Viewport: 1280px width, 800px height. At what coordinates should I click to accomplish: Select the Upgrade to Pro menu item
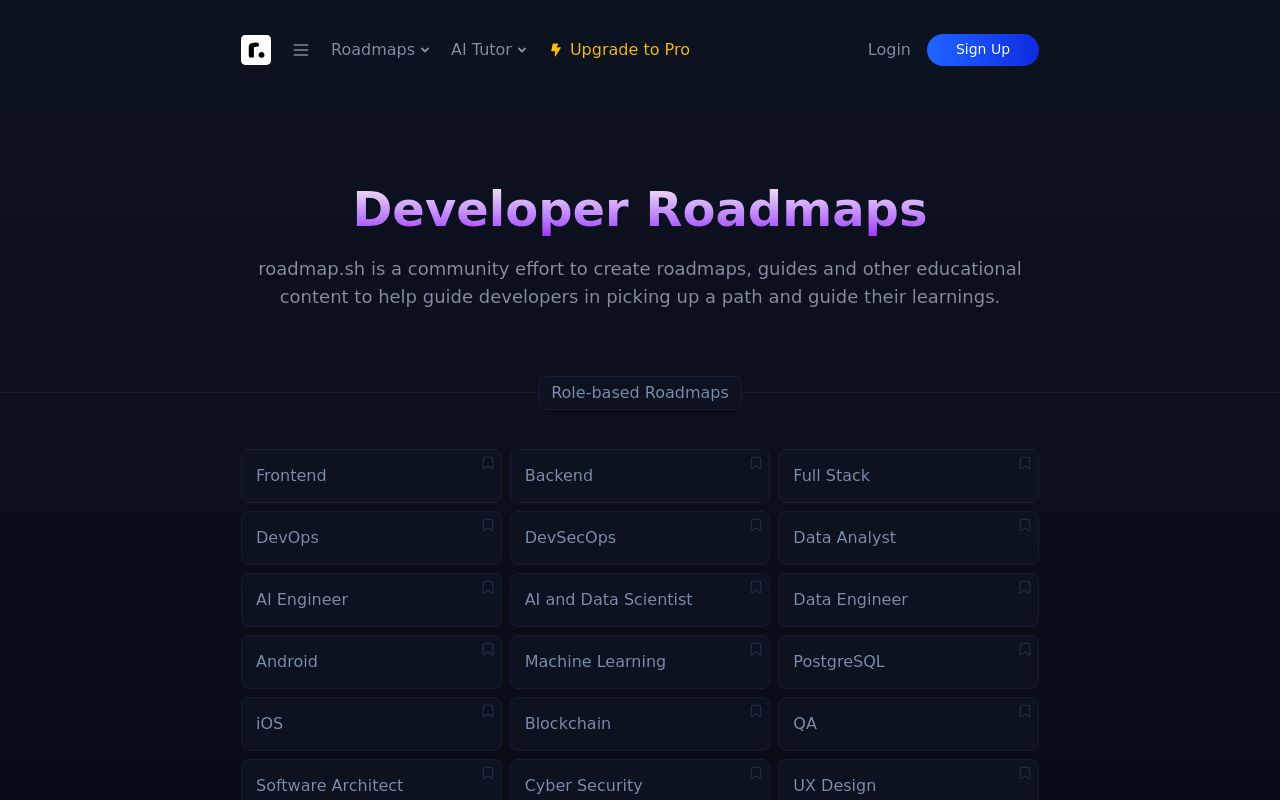(620, 49)
